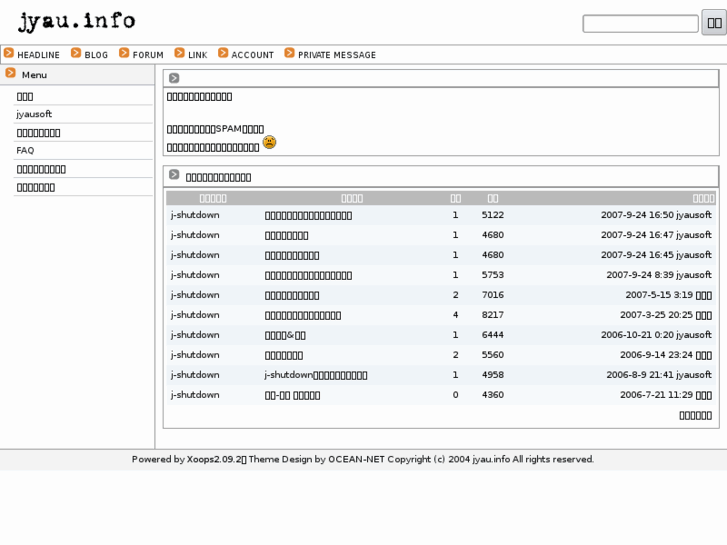Open the topic starting with j-shutdown text
The image size is (727, 545).
316,375
